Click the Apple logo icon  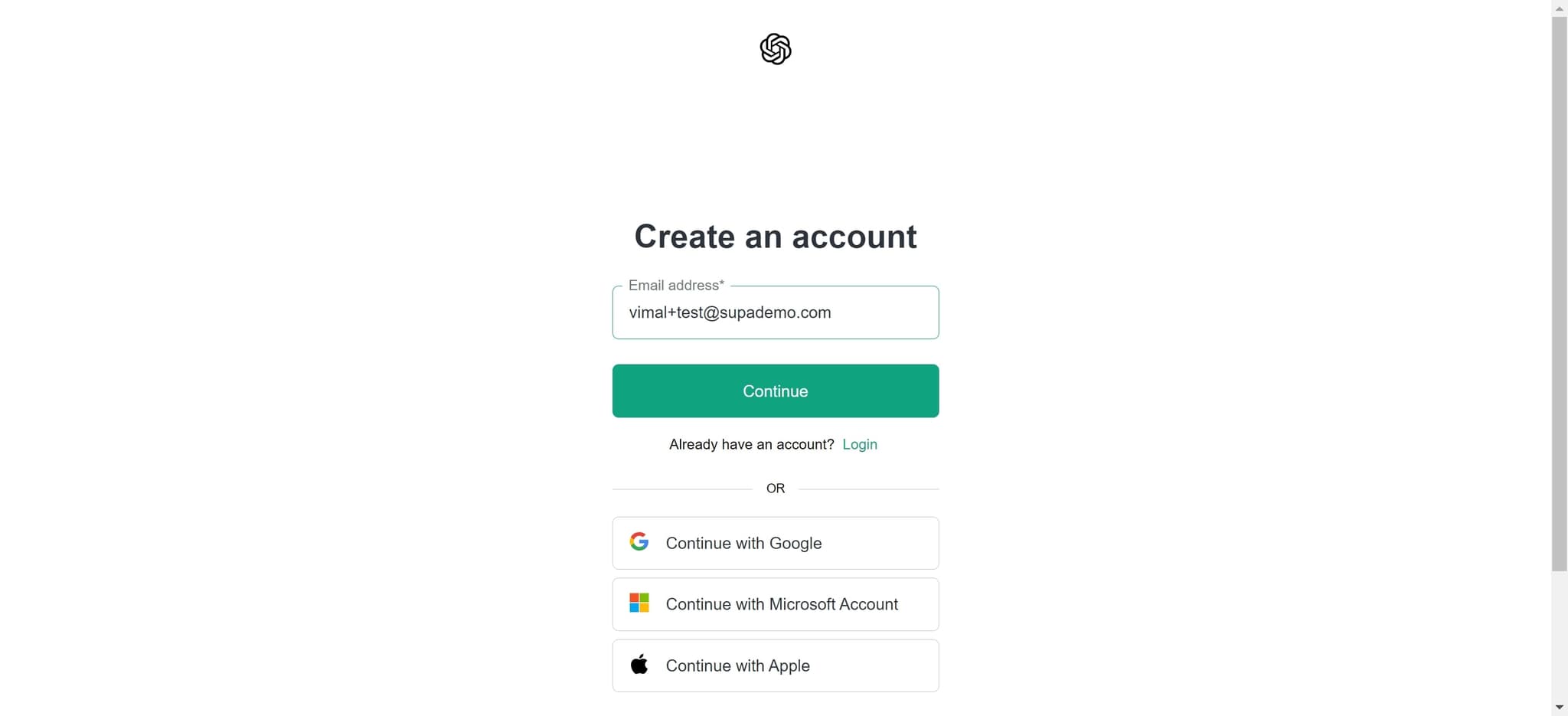[x=640, y=664]
